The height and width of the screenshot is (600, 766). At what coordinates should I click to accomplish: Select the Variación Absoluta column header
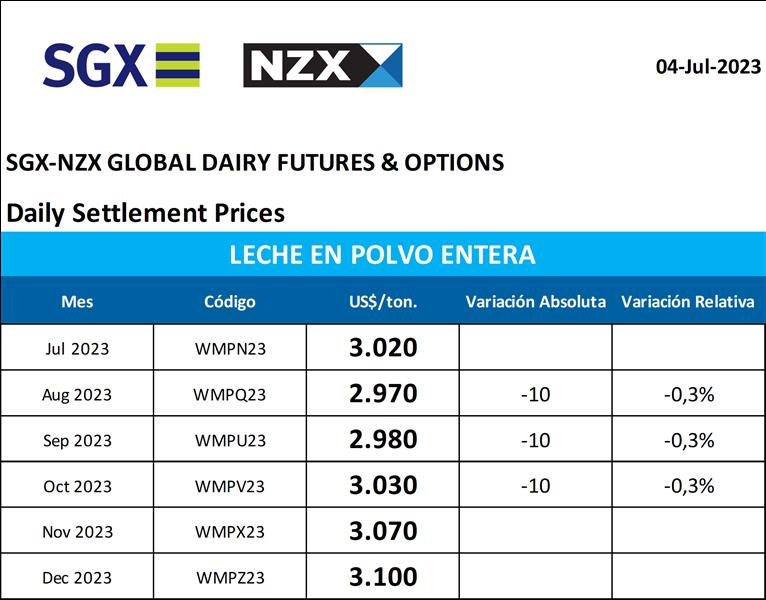click(x=535, y=301)
